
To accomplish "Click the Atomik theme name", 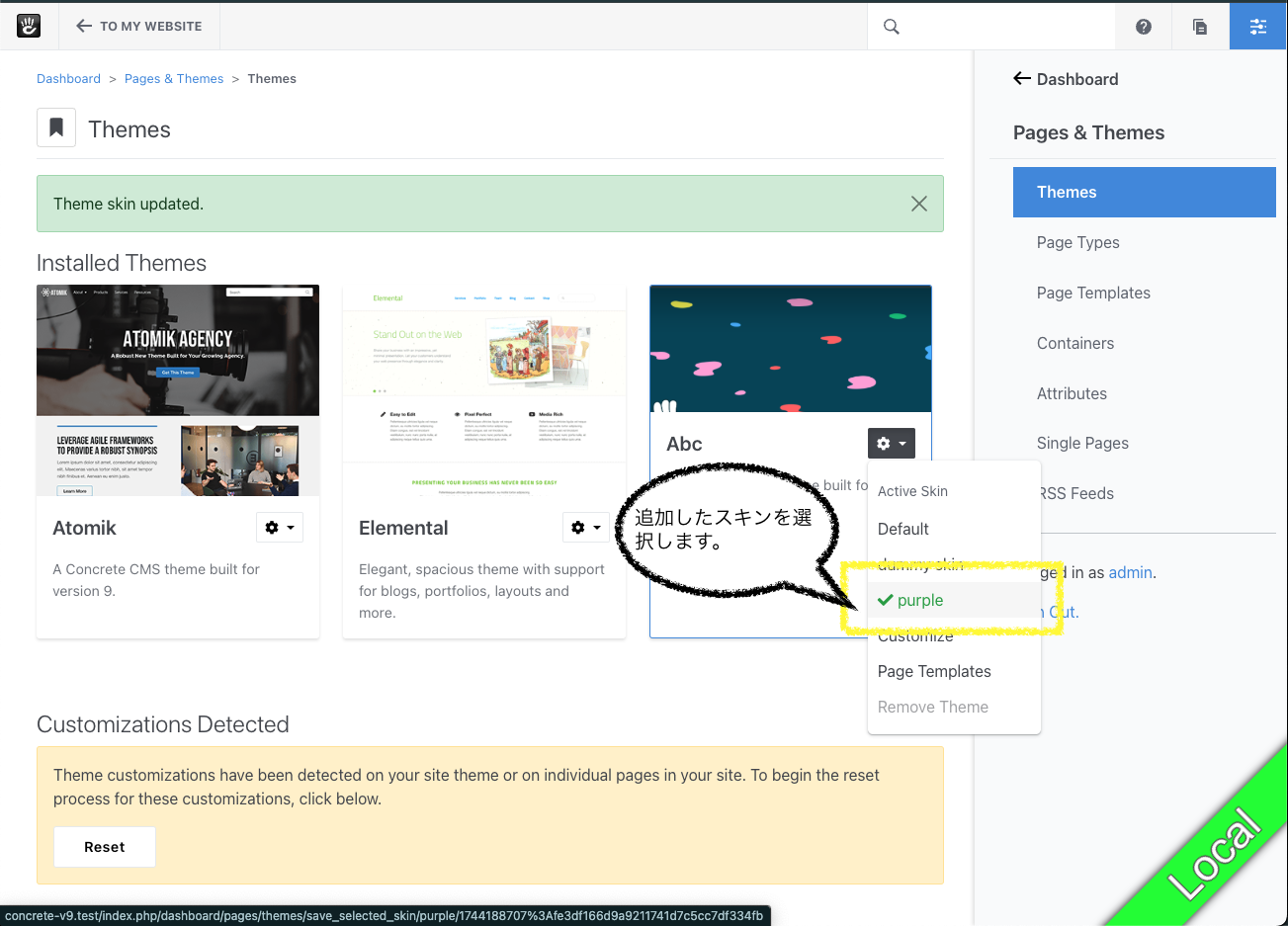I will click(x=84, y=528).
